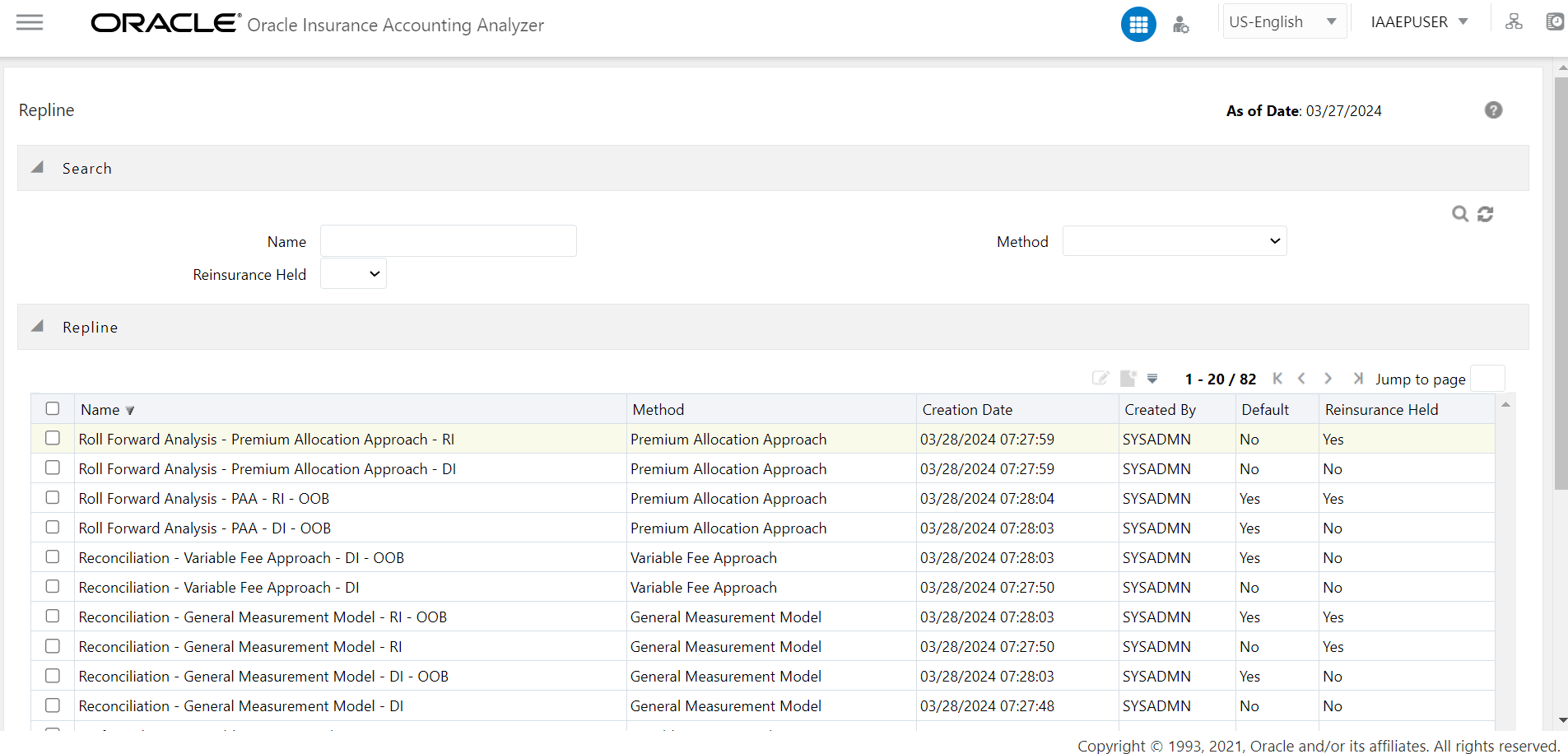The image size is (1568, 754).
Task: Sort by Name column arrow
Action: (x=130, y=411)
